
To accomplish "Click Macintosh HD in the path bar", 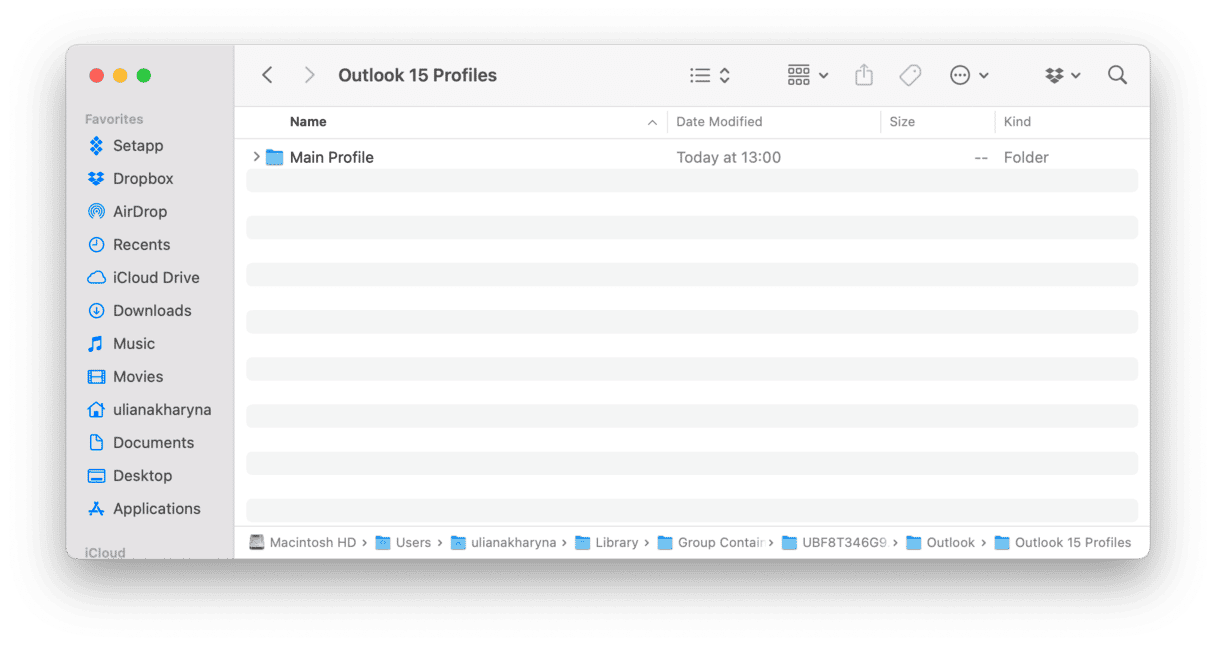I will (x=304, y=543).
